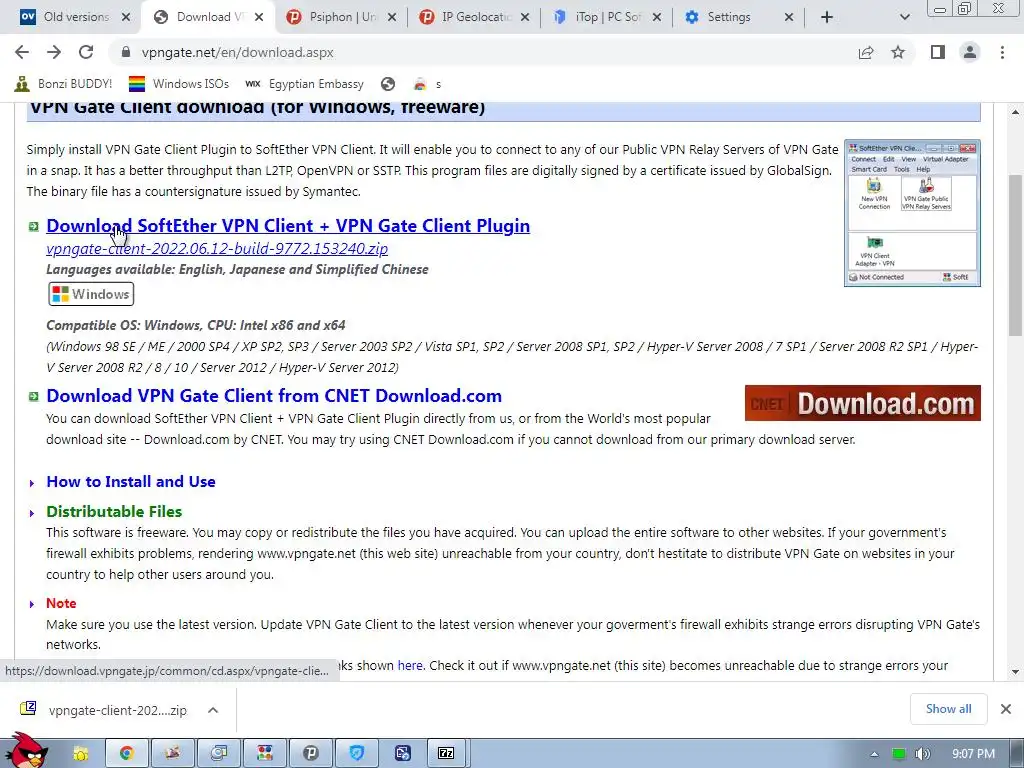The width and height of the screenshot is (1024, 768).
Task: Open the Windows ISOs bookmark
Action: click(x=179, y=84)
